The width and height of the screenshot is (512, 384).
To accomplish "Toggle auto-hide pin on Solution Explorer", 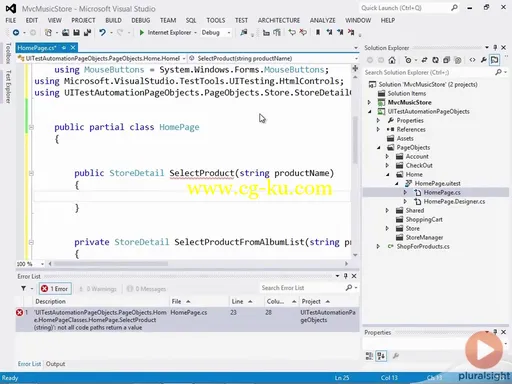I will (495, 48).
